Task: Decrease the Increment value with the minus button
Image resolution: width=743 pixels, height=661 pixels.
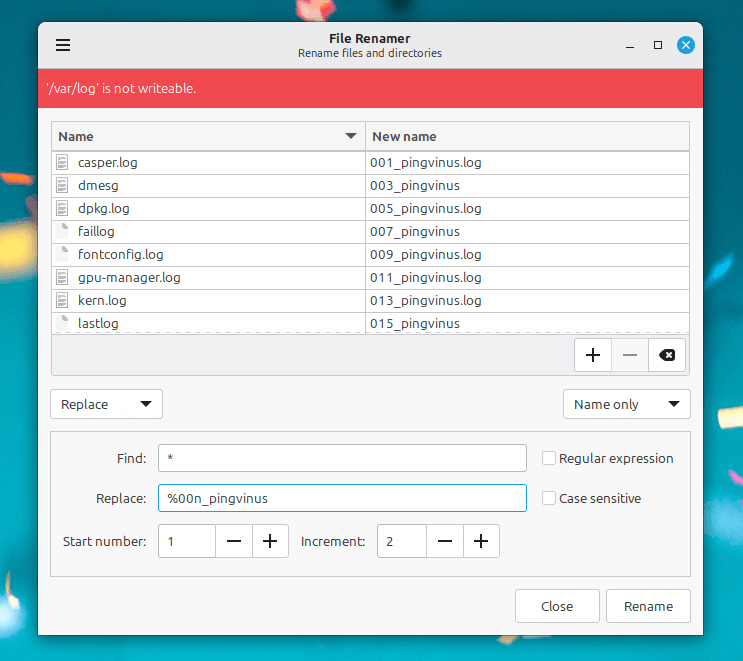Action: tap(445, 541)
